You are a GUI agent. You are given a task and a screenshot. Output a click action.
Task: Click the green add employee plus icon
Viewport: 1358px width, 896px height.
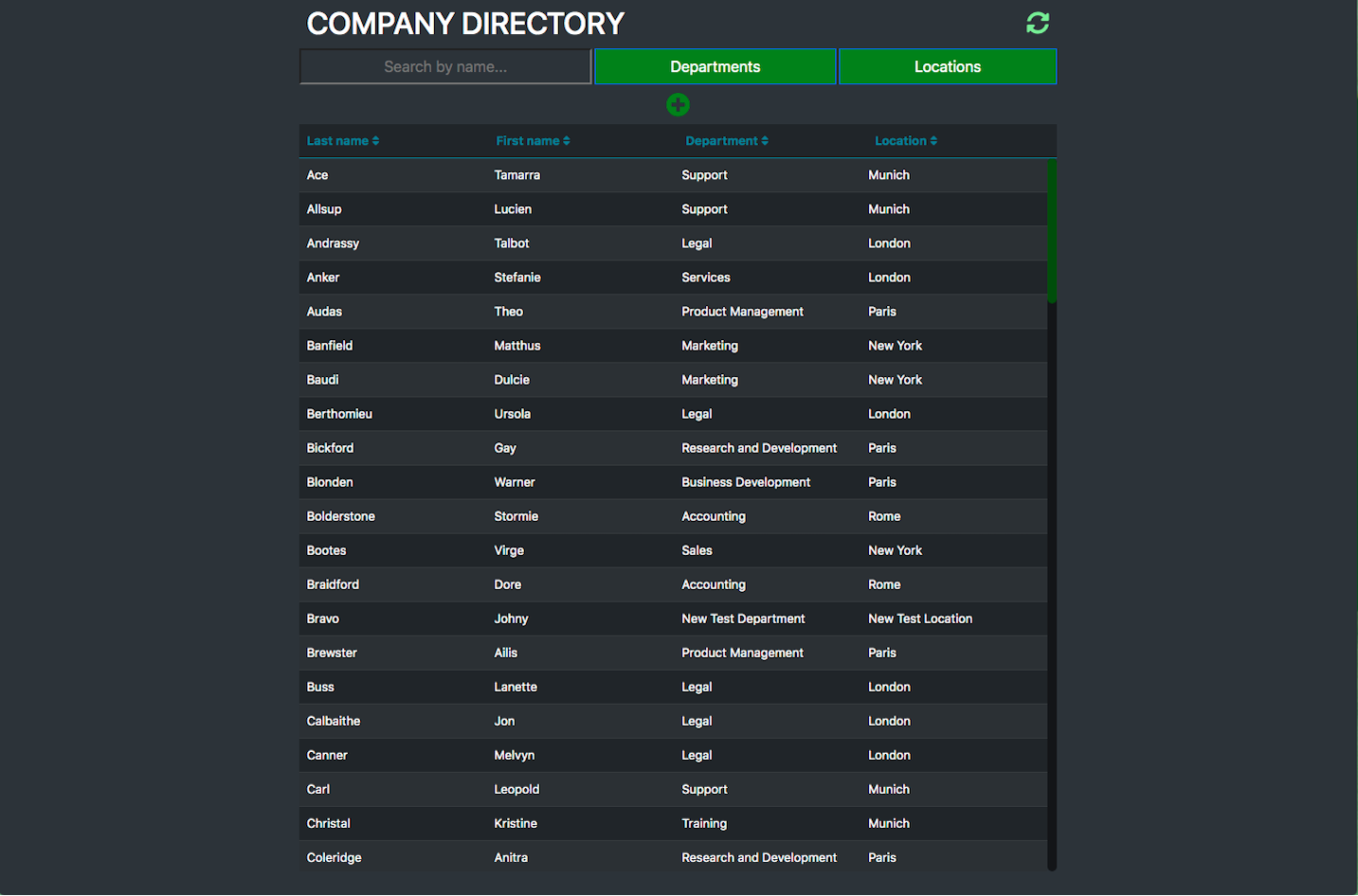coord(678,105)
